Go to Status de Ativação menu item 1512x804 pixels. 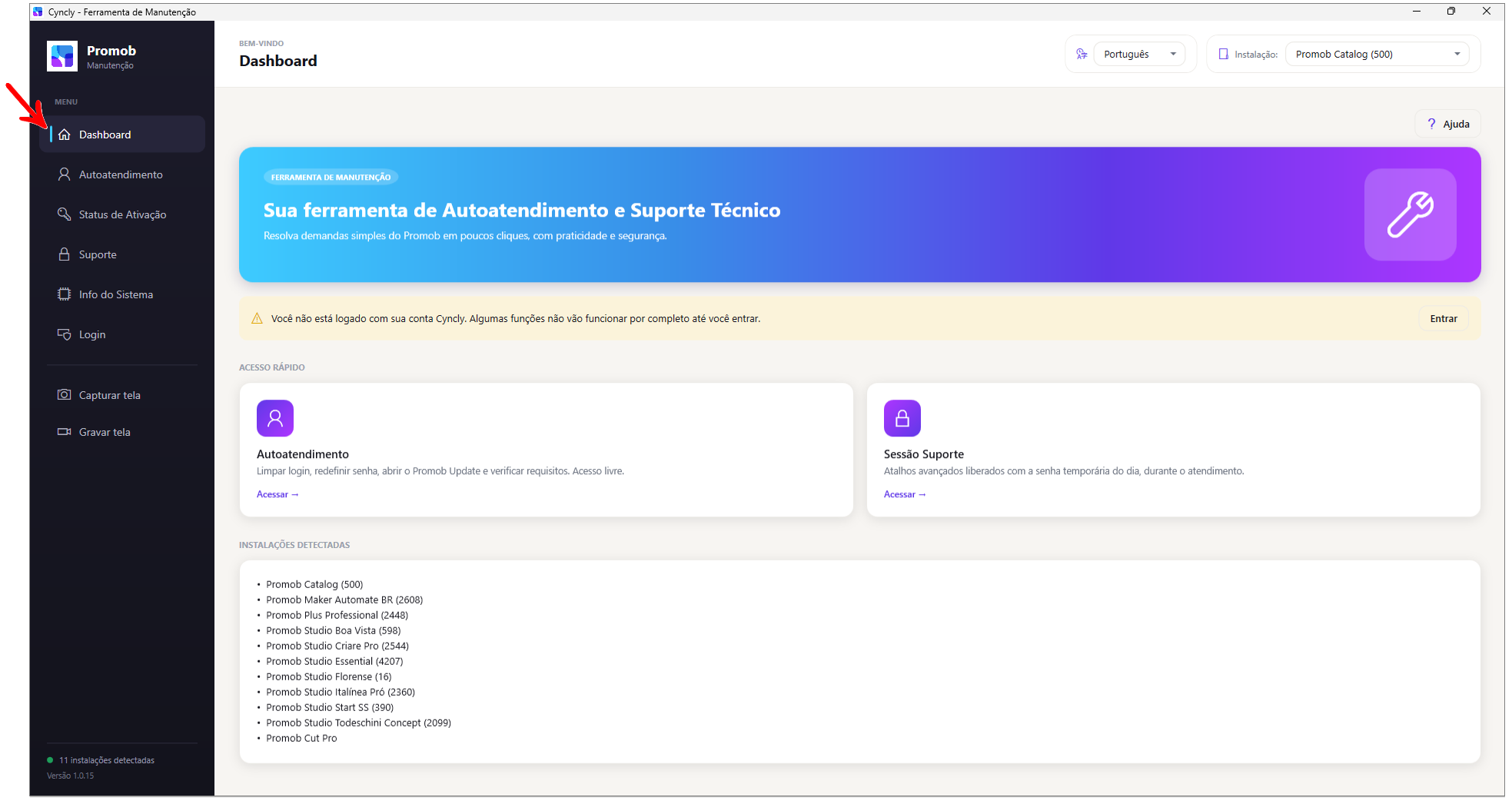[122, 214]
